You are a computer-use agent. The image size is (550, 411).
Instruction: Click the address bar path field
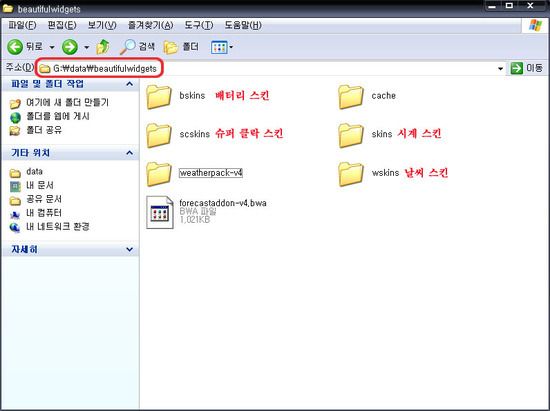point(270,68)
